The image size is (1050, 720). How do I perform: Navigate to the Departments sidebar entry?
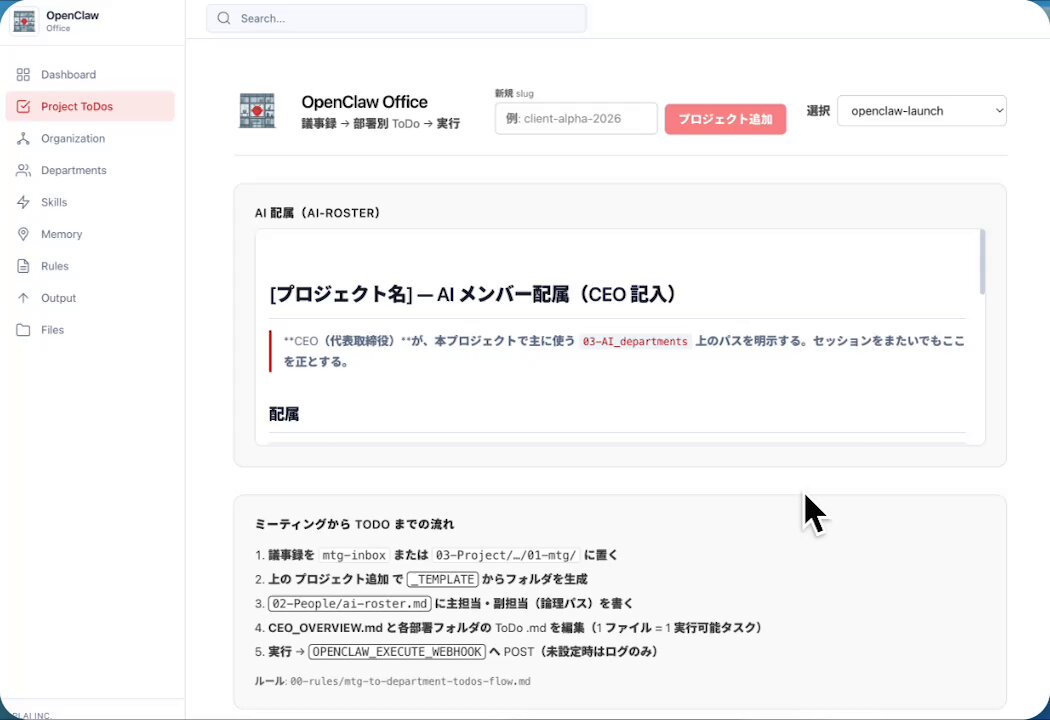point(76,170)
